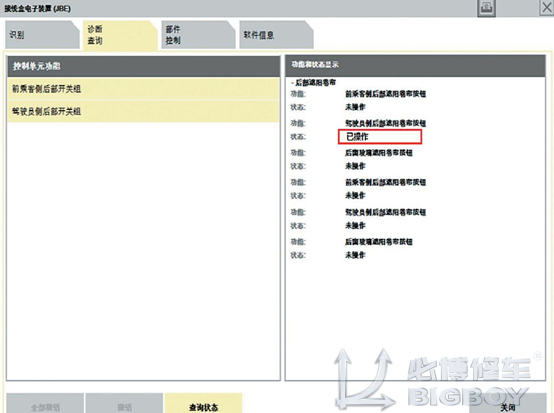Click the 功能和状态显示 panel header

(x=416, y=65)
